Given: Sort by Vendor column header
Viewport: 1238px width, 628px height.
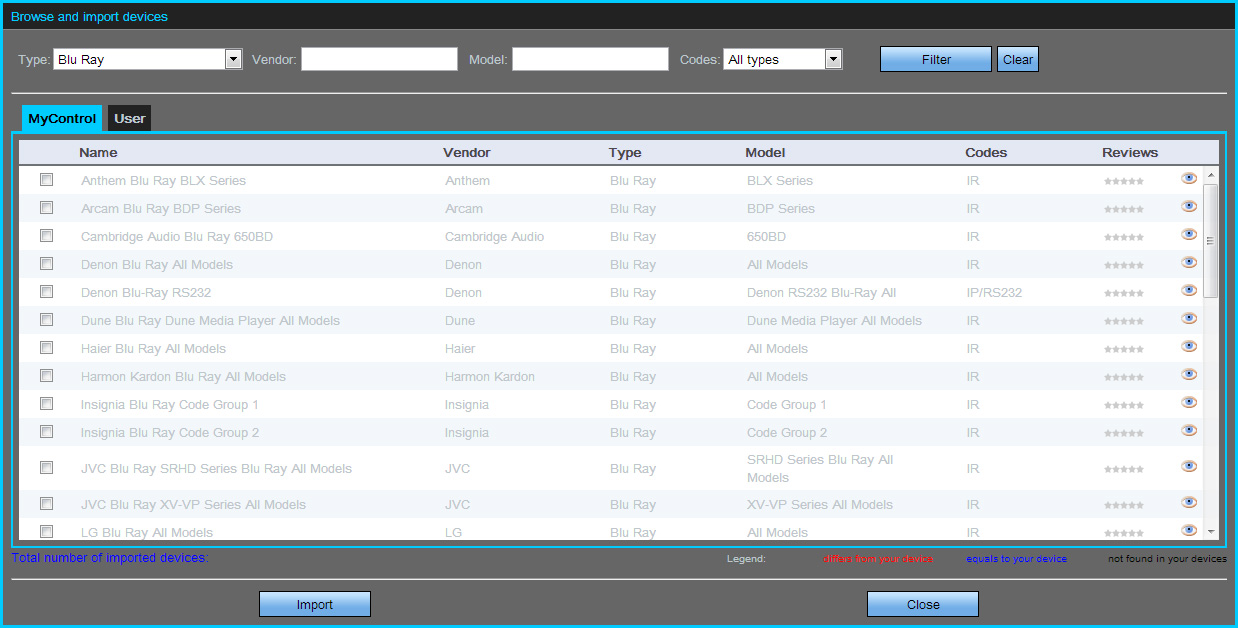Looking at the screenshot, I should [x=467, y=153].
